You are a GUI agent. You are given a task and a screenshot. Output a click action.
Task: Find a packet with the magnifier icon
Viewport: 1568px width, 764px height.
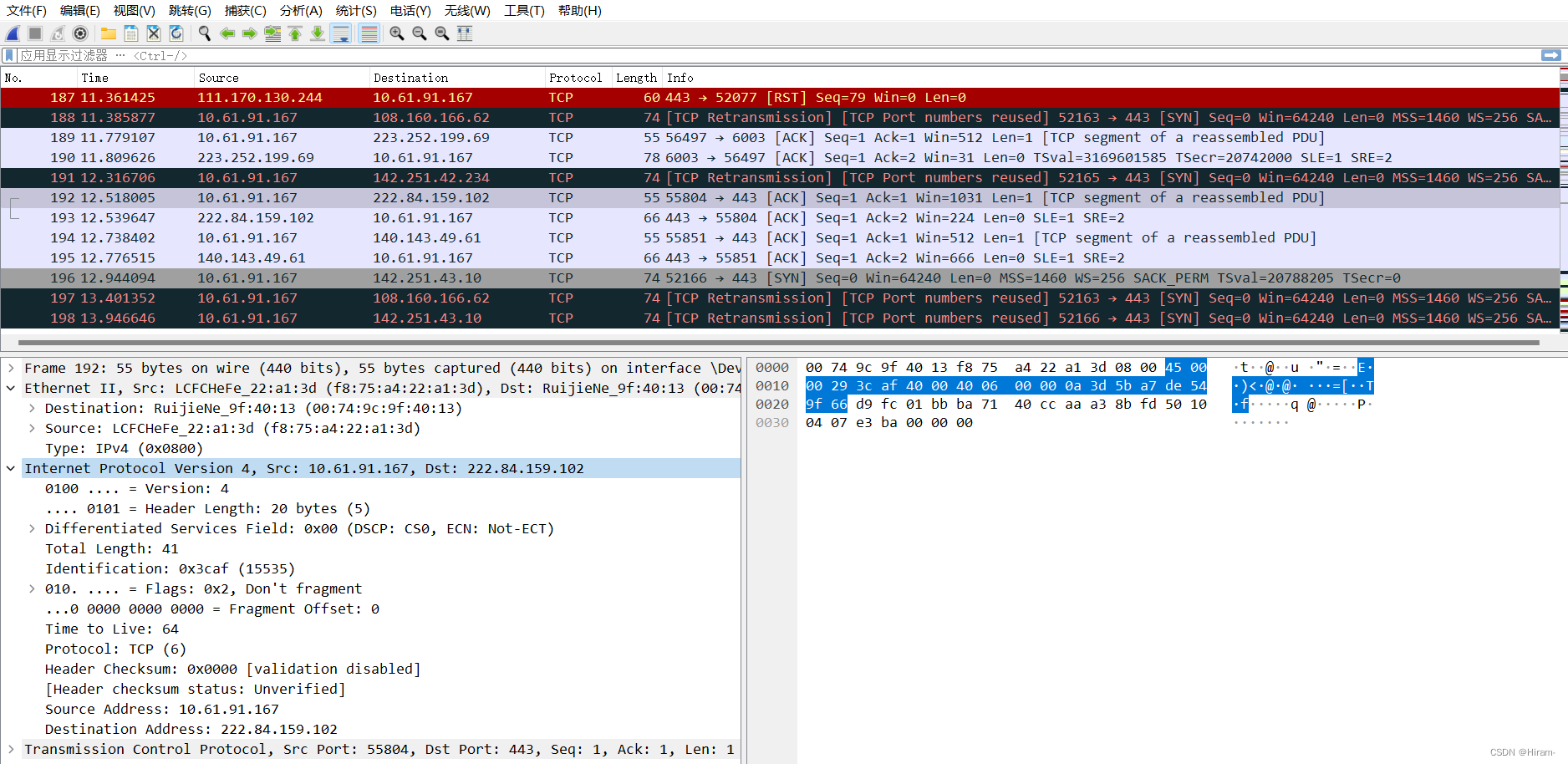coord(204,33)
